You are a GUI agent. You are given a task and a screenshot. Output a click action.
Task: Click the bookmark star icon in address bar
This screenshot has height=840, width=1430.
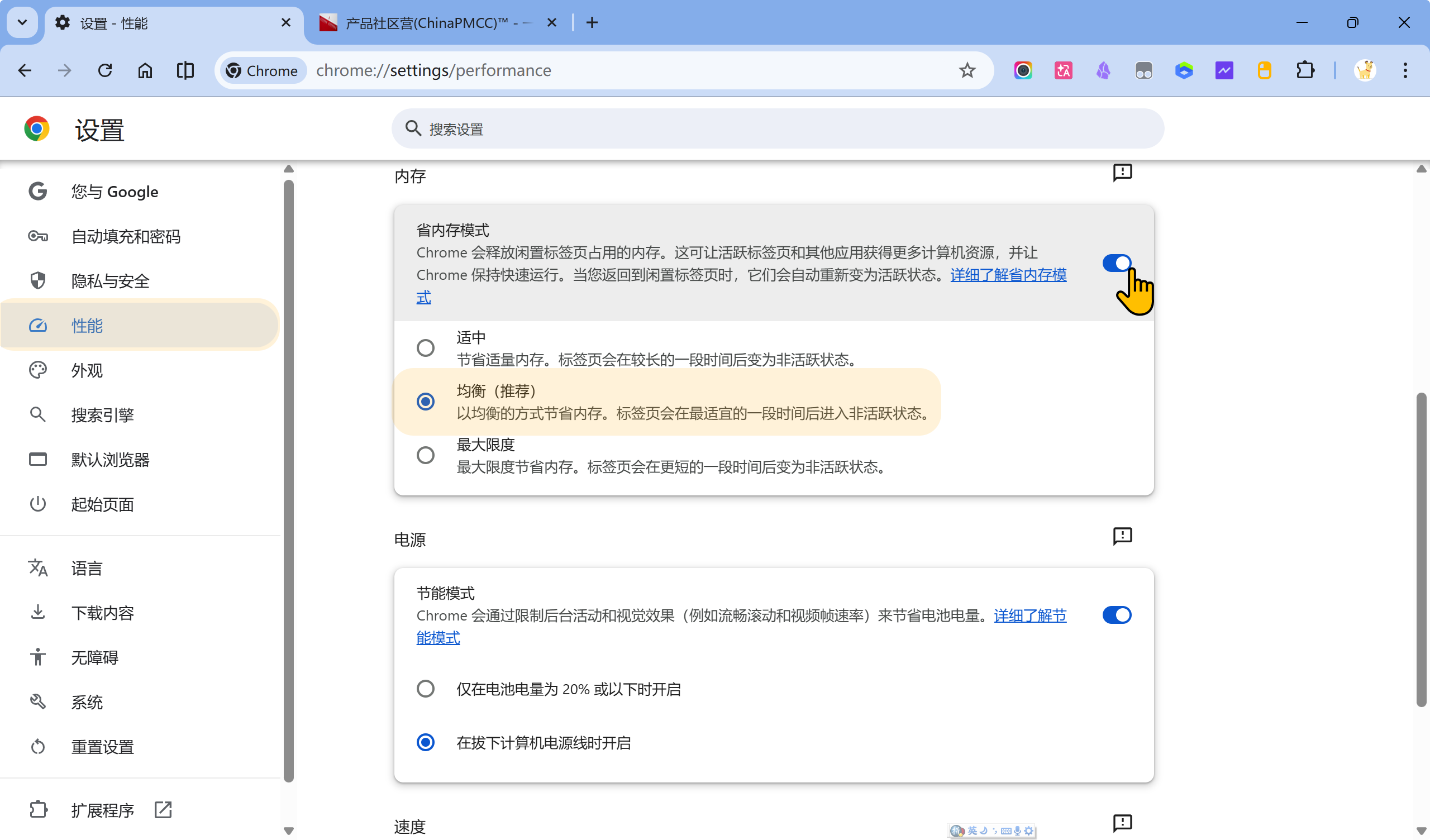967,70
